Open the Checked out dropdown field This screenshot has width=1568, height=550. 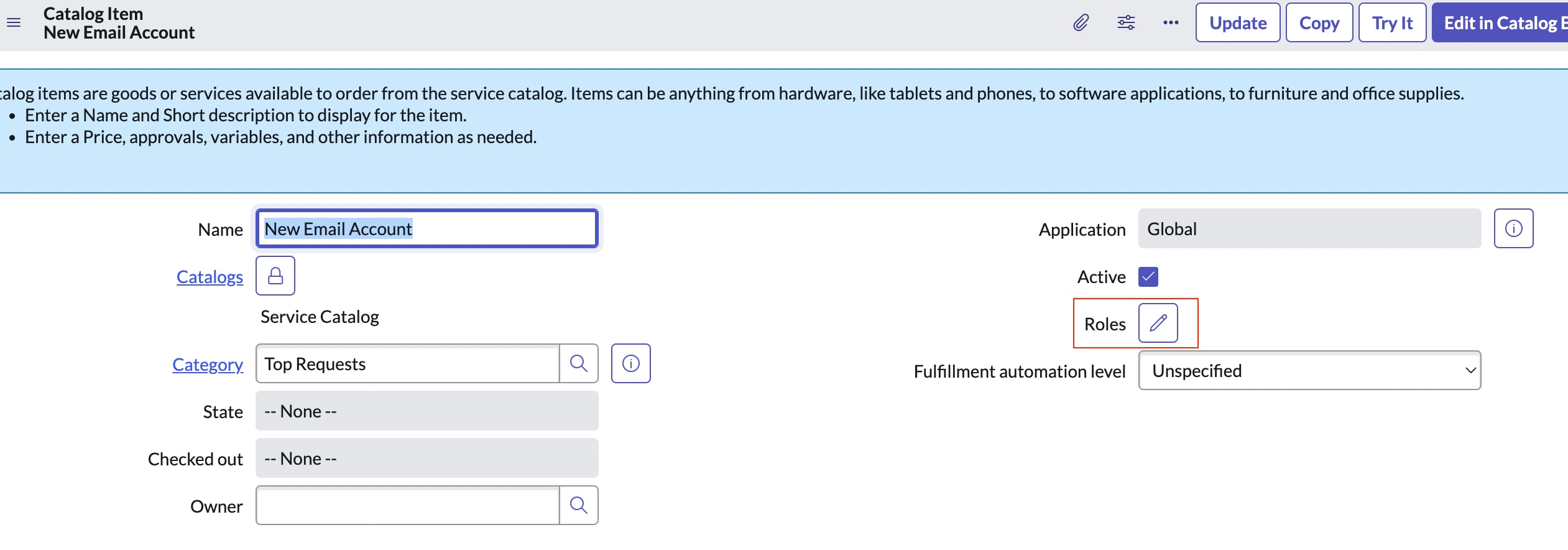[x=427, y=458]
